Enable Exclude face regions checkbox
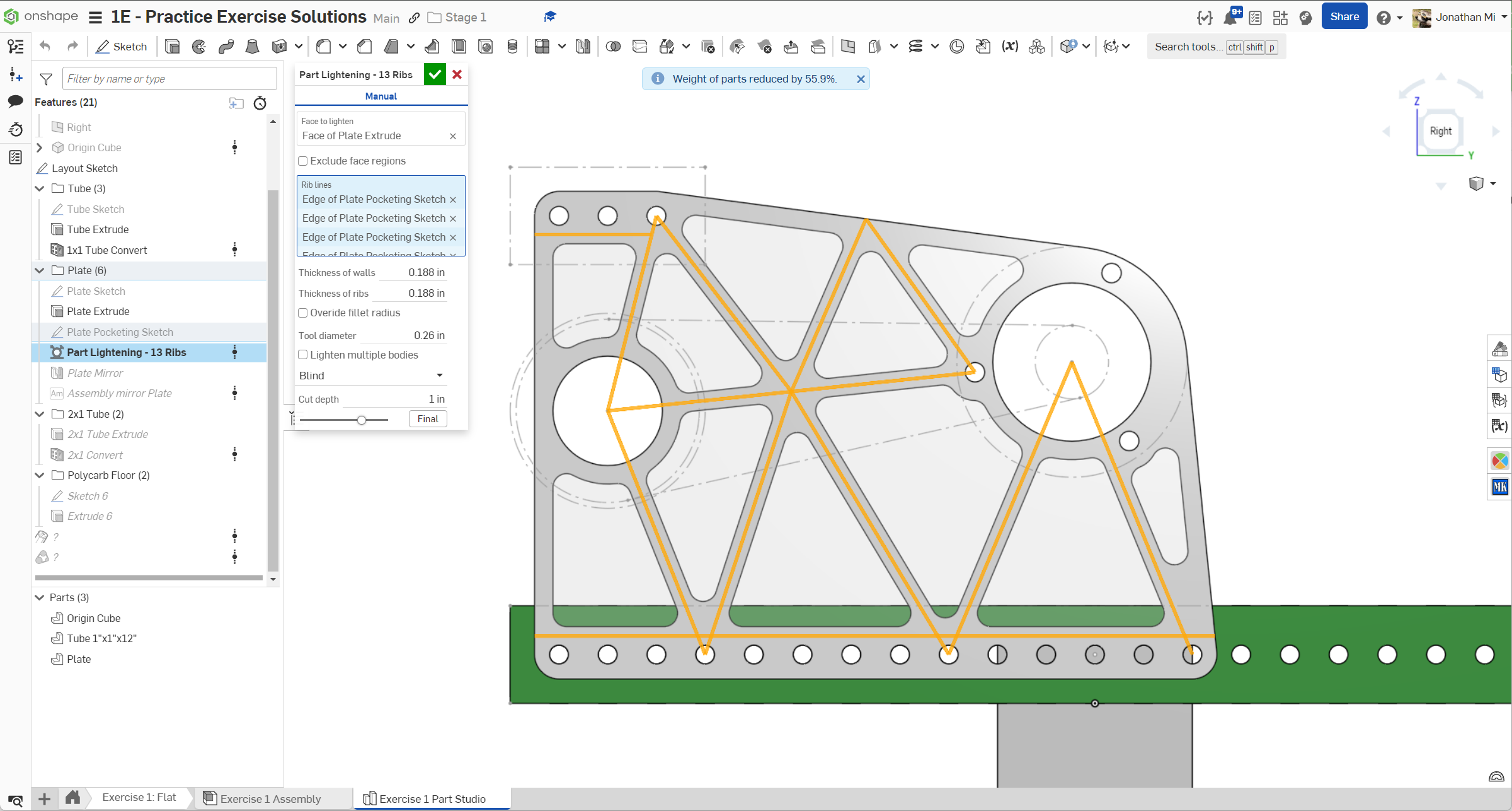 (x=303, y=161)
